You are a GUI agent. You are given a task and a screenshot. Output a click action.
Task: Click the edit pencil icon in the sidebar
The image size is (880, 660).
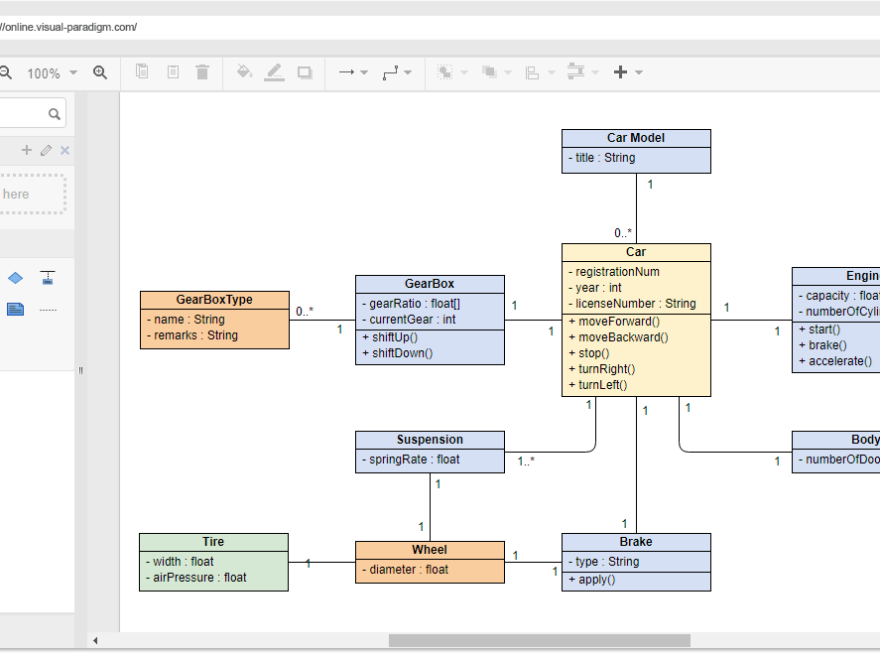[x=45, y=150]
